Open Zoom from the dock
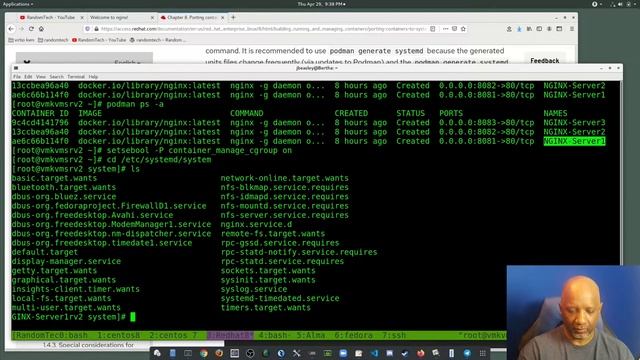 [x=343, y=353]
